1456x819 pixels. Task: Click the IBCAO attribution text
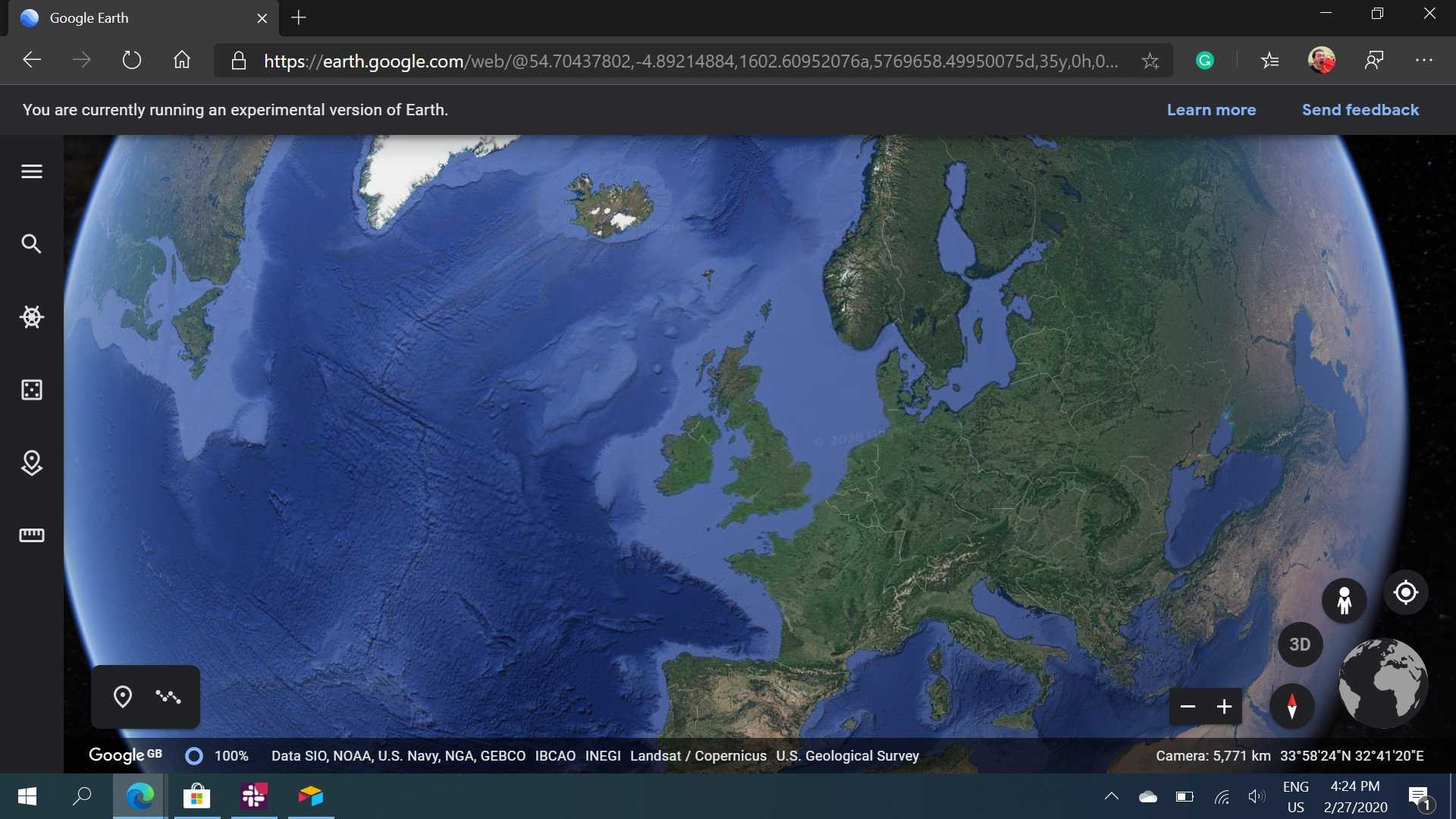coord(555,756)
